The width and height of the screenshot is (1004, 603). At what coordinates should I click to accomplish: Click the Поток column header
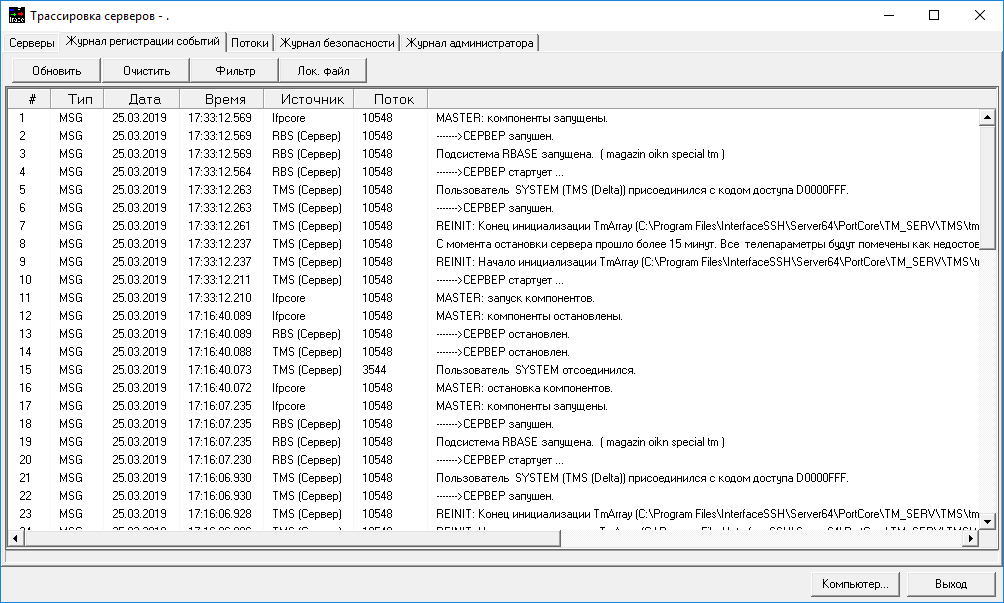click(x=393, y=99)
